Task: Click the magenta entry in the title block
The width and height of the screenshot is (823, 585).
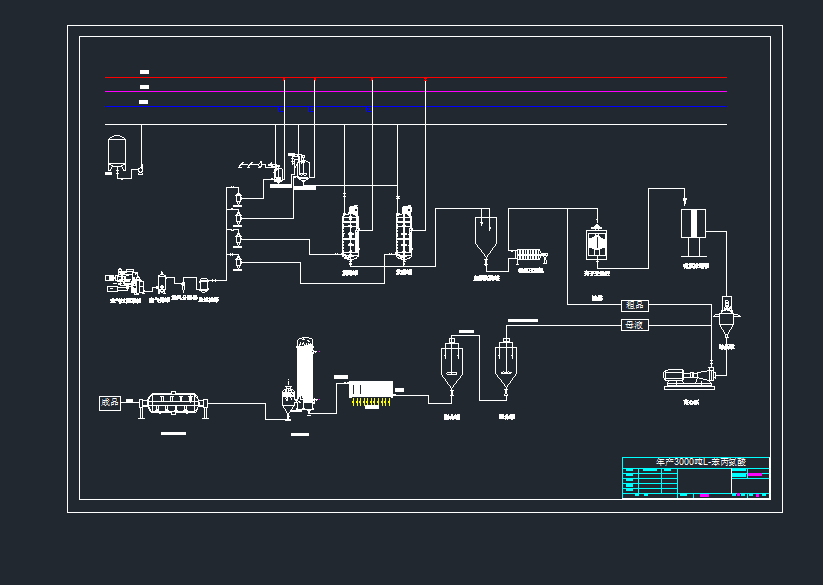Action: click(x=755, y=475)
